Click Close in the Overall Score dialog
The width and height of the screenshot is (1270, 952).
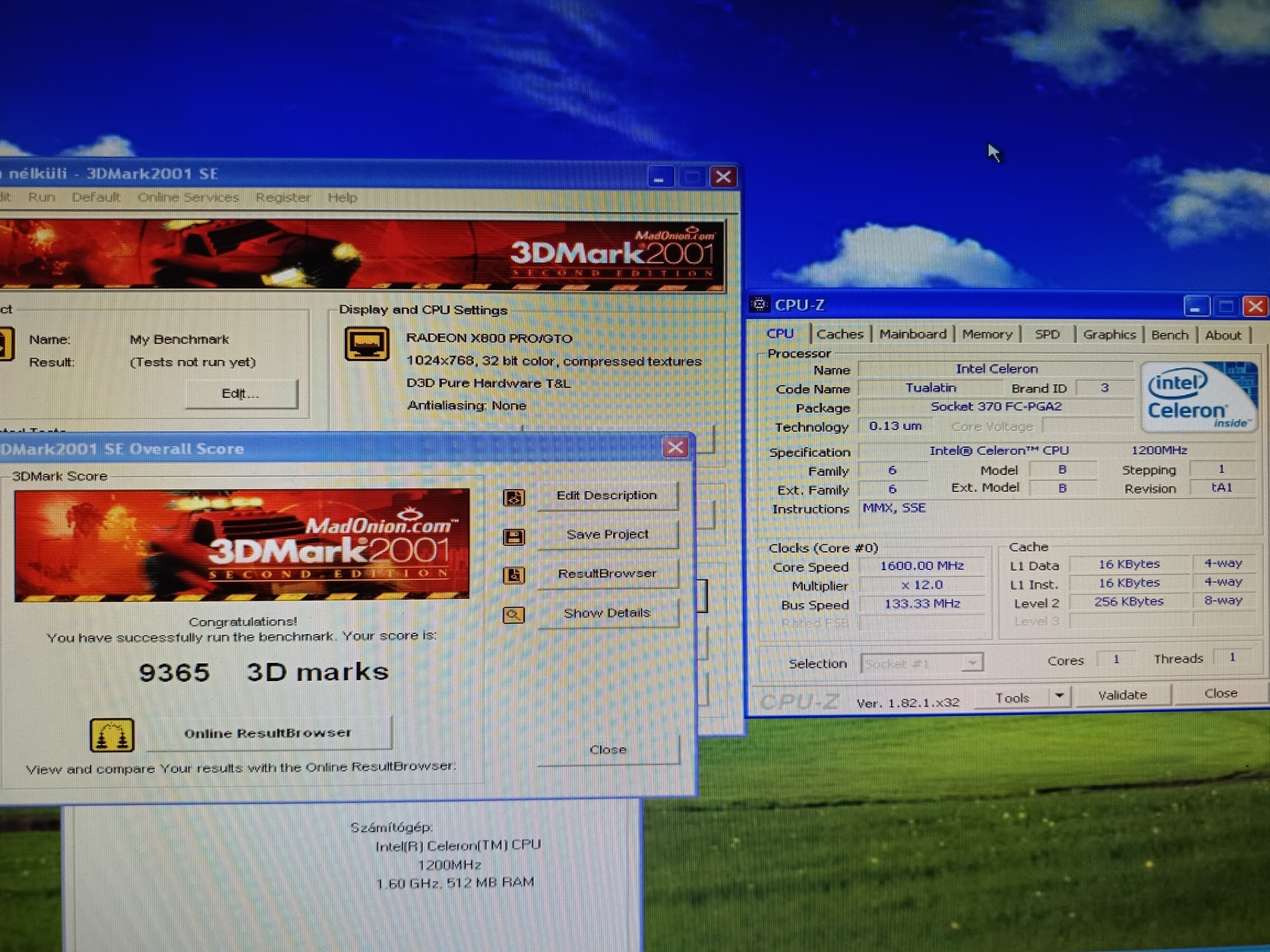(608, 750)
